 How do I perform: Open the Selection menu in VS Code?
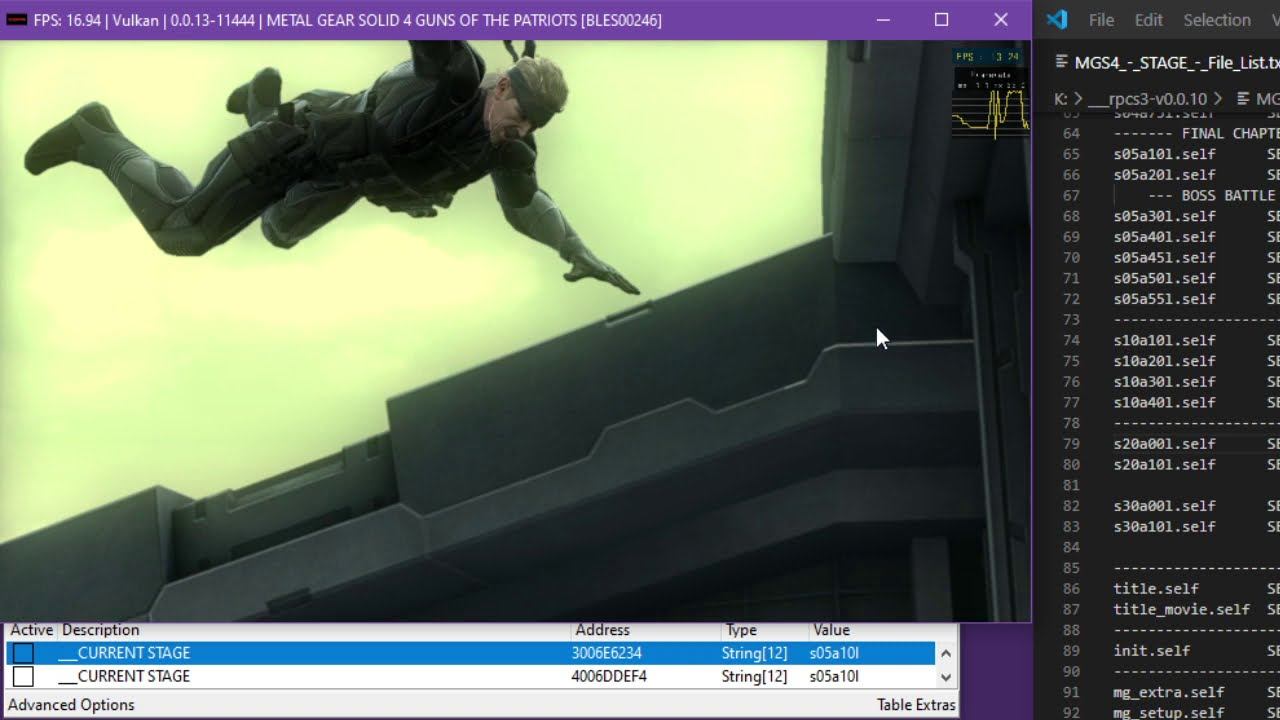[1217, 20]
